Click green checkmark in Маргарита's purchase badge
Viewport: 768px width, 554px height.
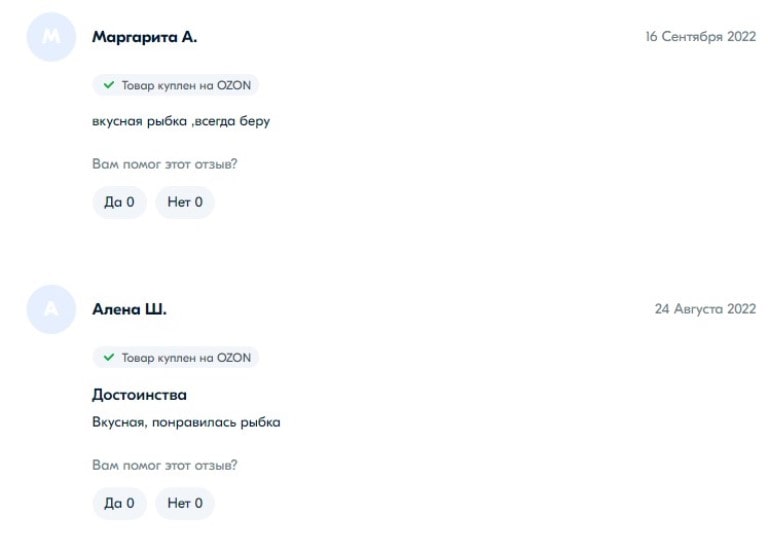click(109, 86)
